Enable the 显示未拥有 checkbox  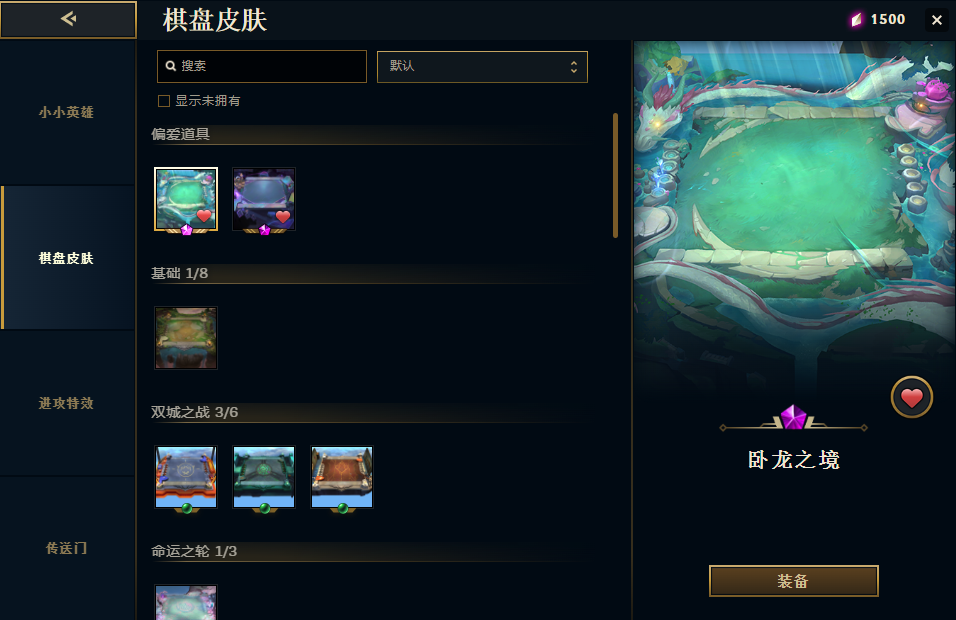(164, 101)
